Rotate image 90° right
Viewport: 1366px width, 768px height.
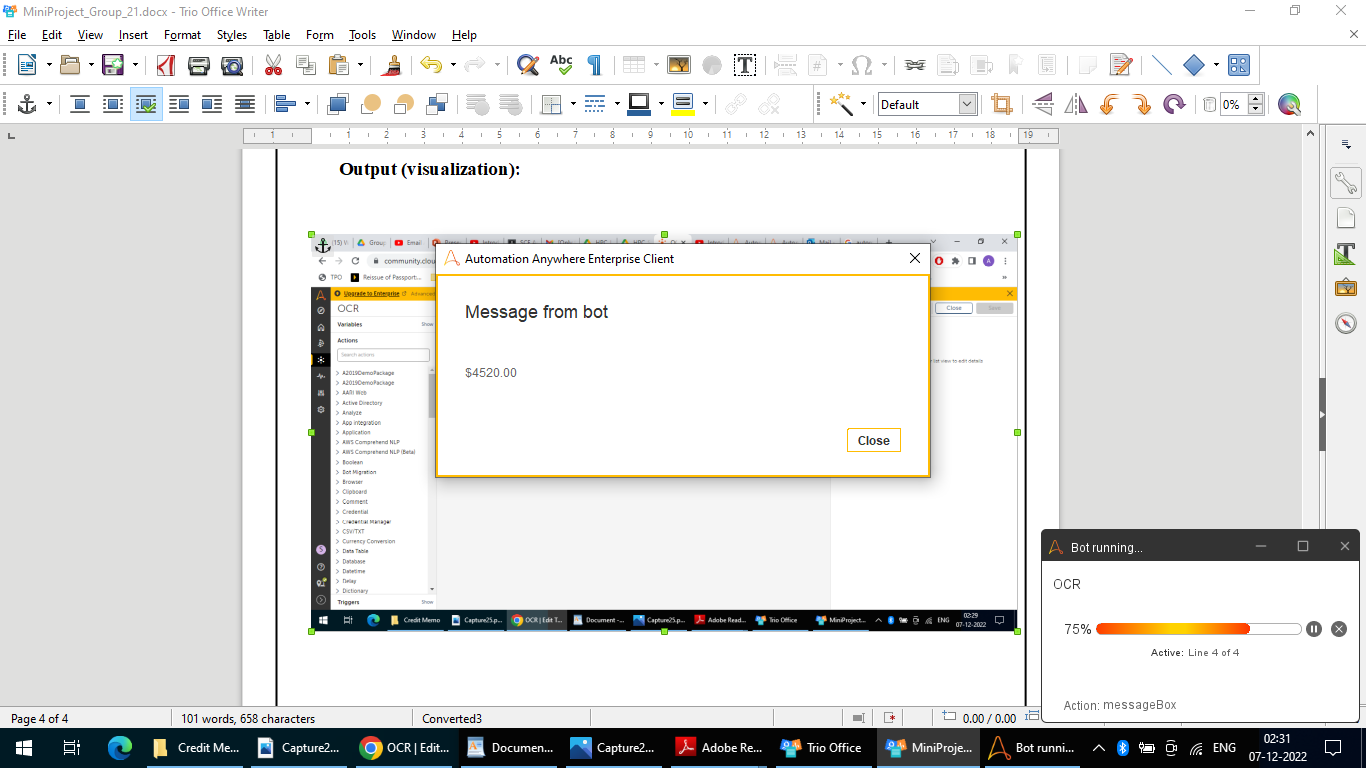tap(1141, 104)
